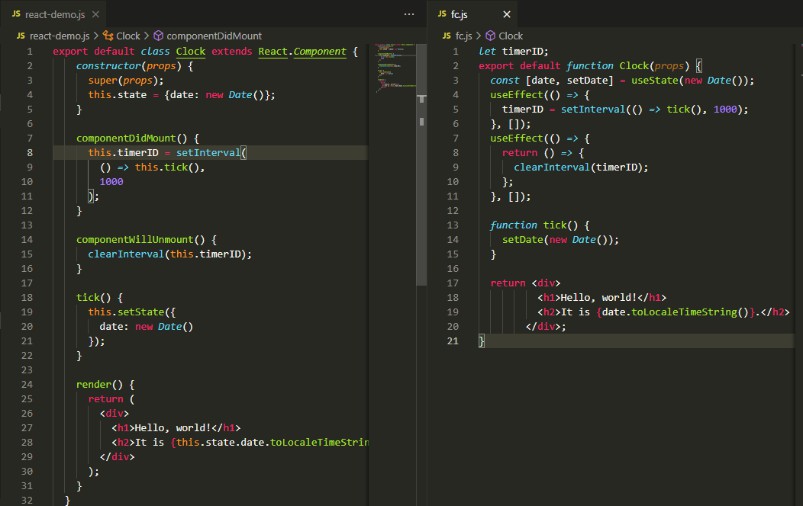Click the componentDidMount method icon in breadcrumb
Viewport: 803px width, 506px height.
[x=157, y=36]
